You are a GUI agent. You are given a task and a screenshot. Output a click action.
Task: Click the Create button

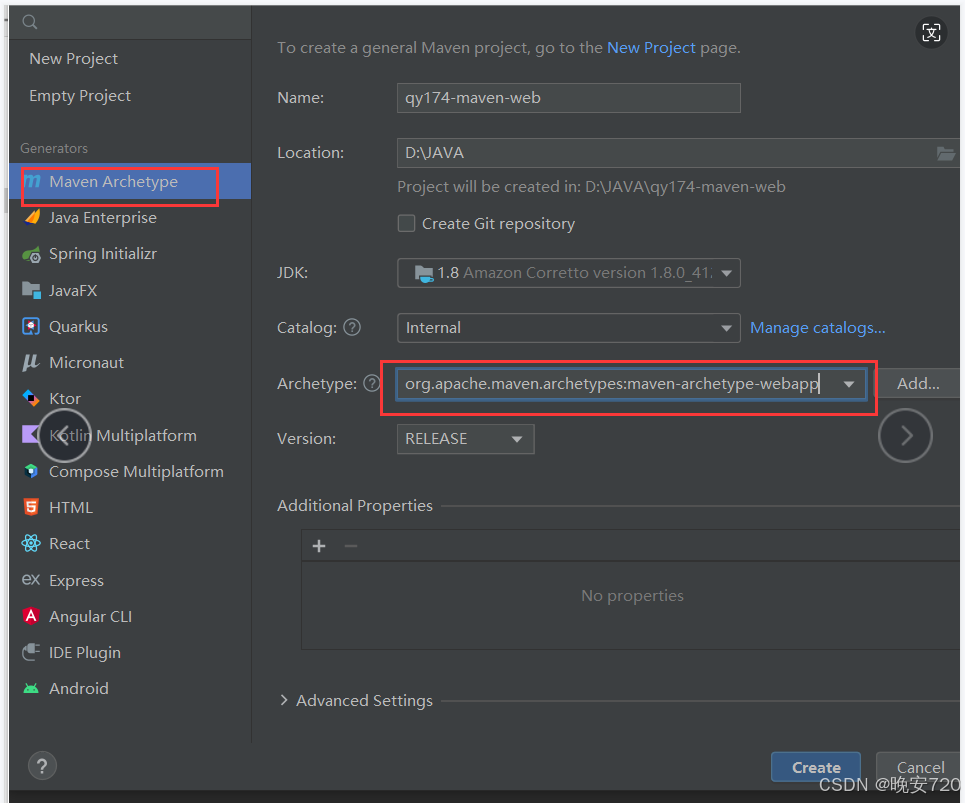point(815,767)
